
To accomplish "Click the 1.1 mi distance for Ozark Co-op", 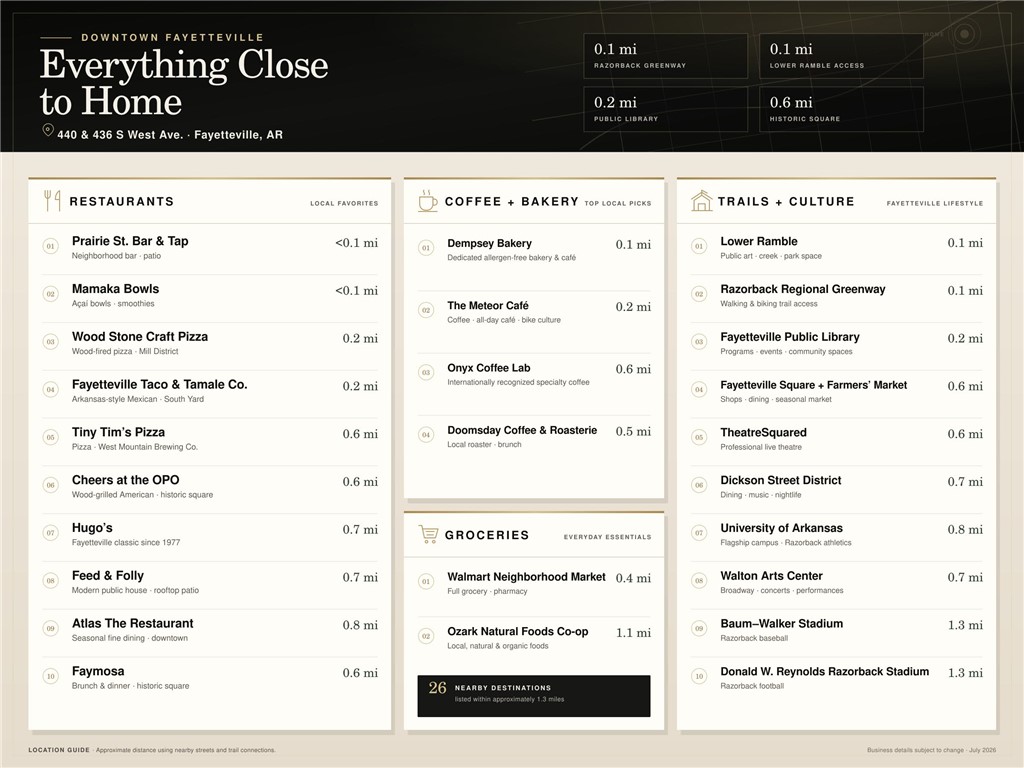I will click(633, 632).
